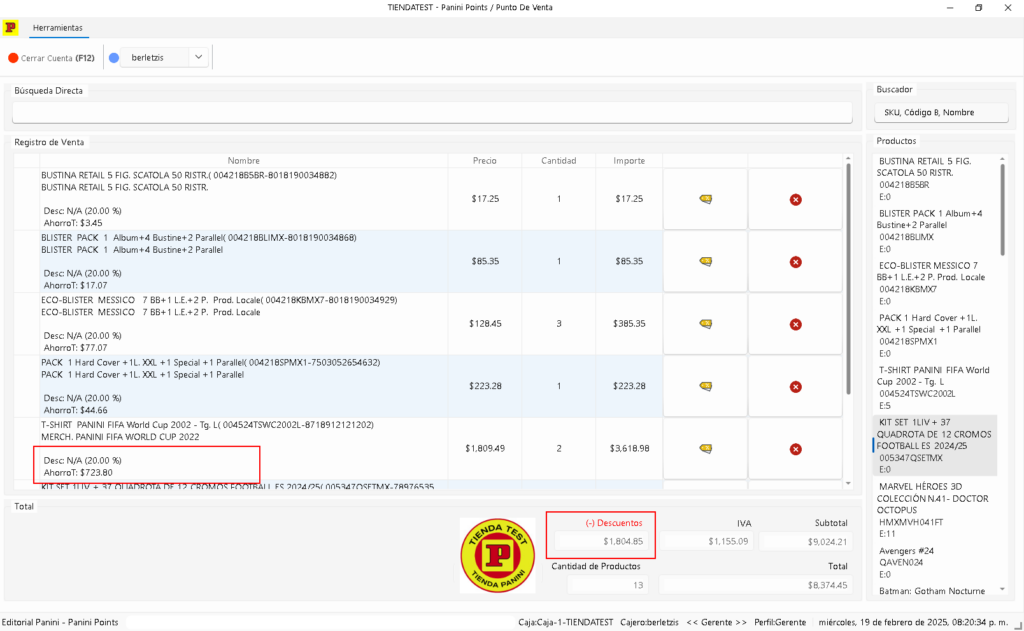1024x631 pixels.
Task: Apply discount tag to BUSTINA RETAIL row
Action: (x=705, y=199)
